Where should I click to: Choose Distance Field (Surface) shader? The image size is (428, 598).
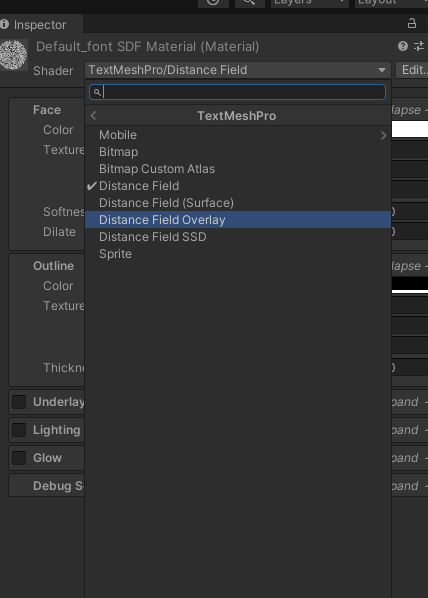coord(238,203)
